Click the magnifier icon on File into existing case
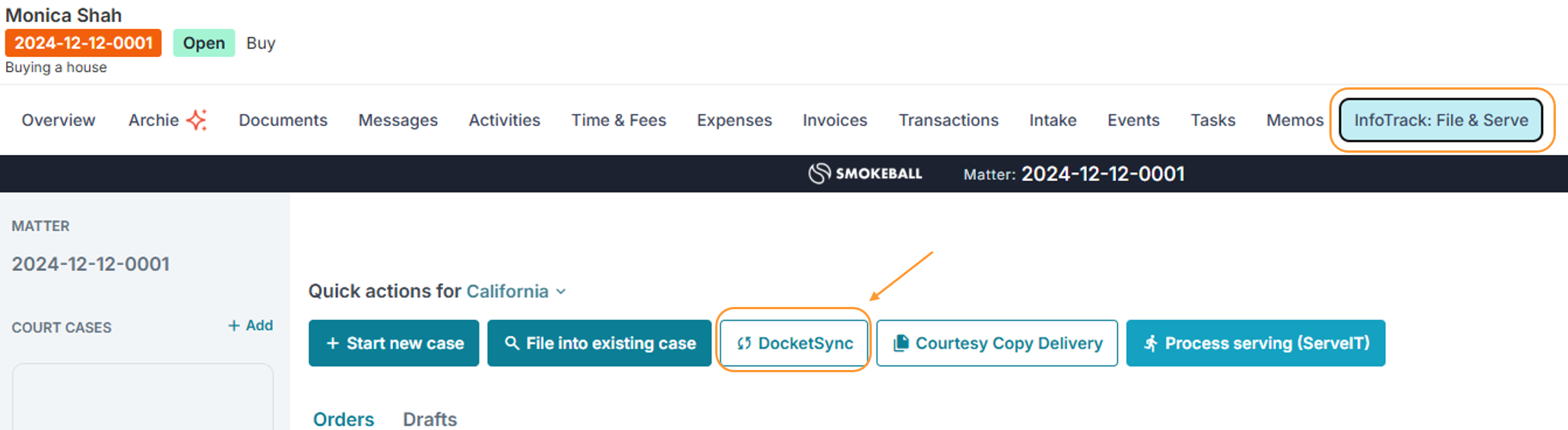The image size is (1568, 430). (512, 343)
